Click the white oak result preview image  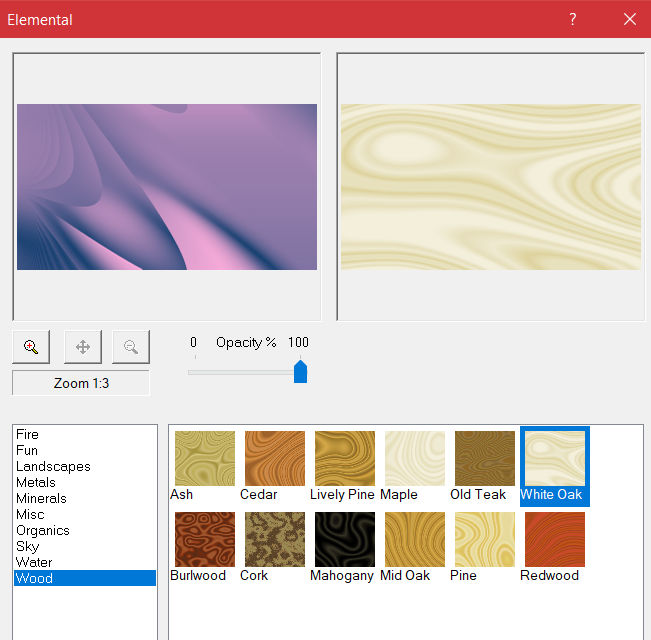tap(490, 187)
